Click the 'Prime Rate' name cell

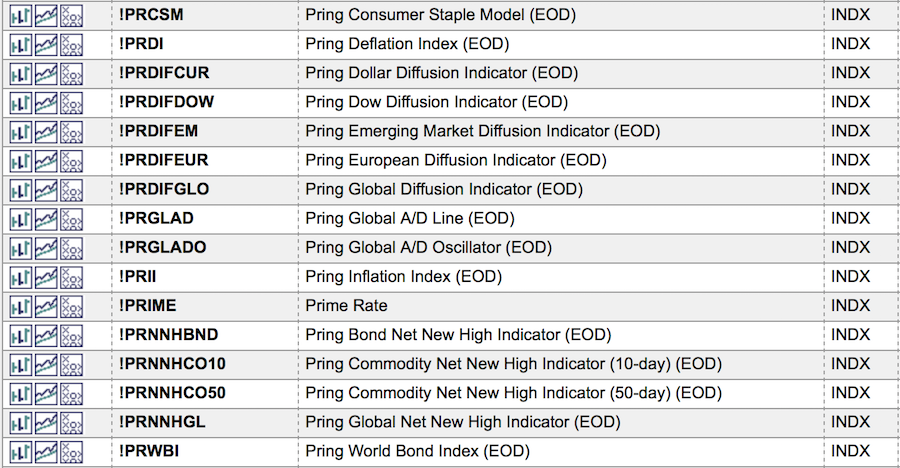(346, 306)
